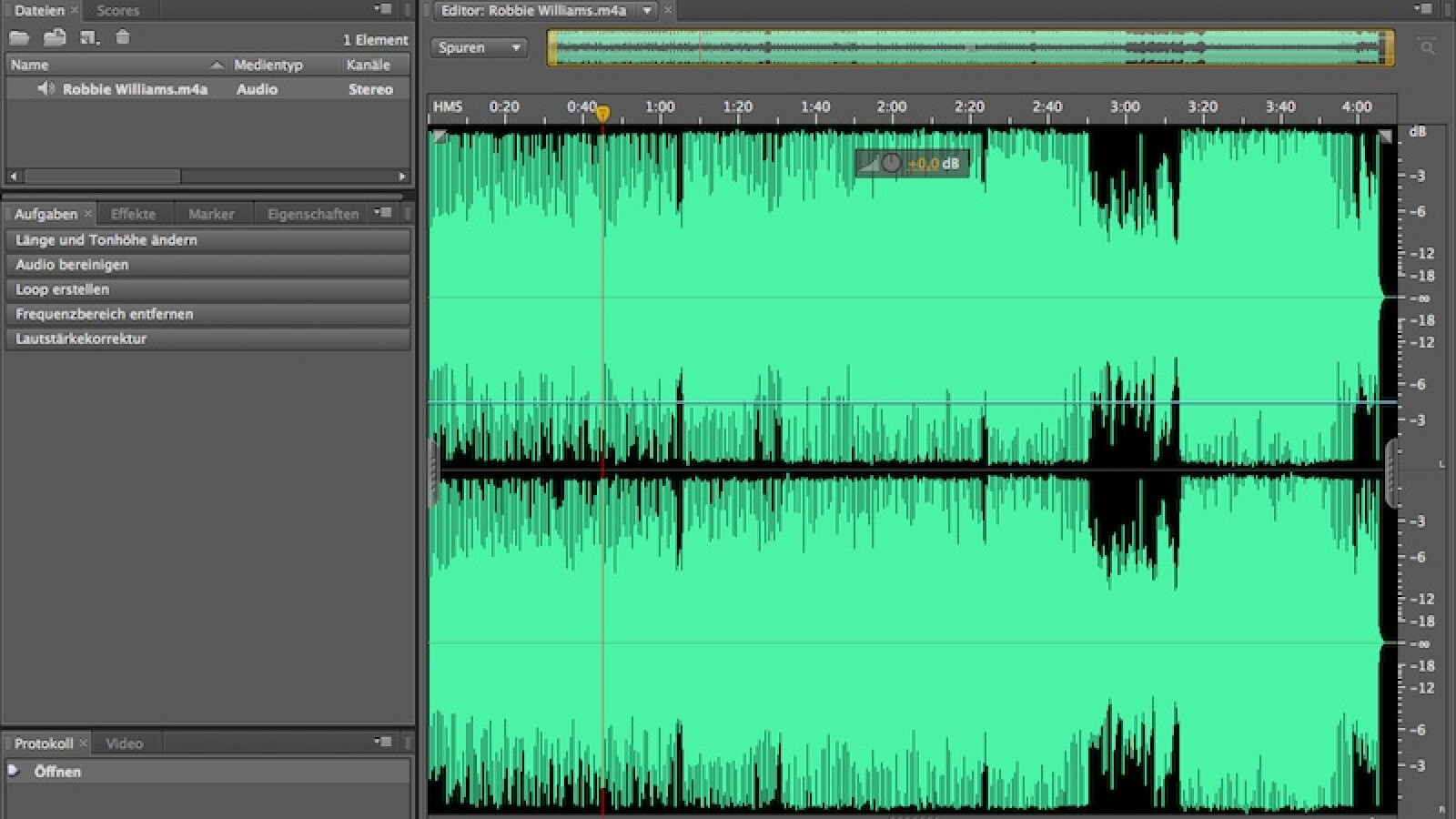
Task: Click the import files icon in Dateien panel
Action: pos(54,38)
